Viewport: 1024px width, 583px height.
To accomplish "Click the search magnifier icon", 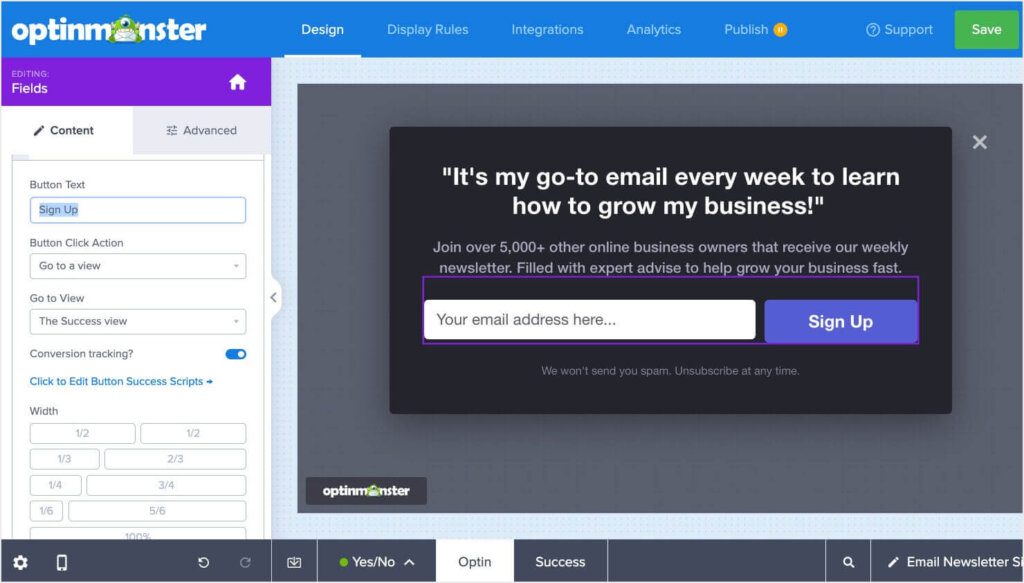I will click(x=848, y=562).
